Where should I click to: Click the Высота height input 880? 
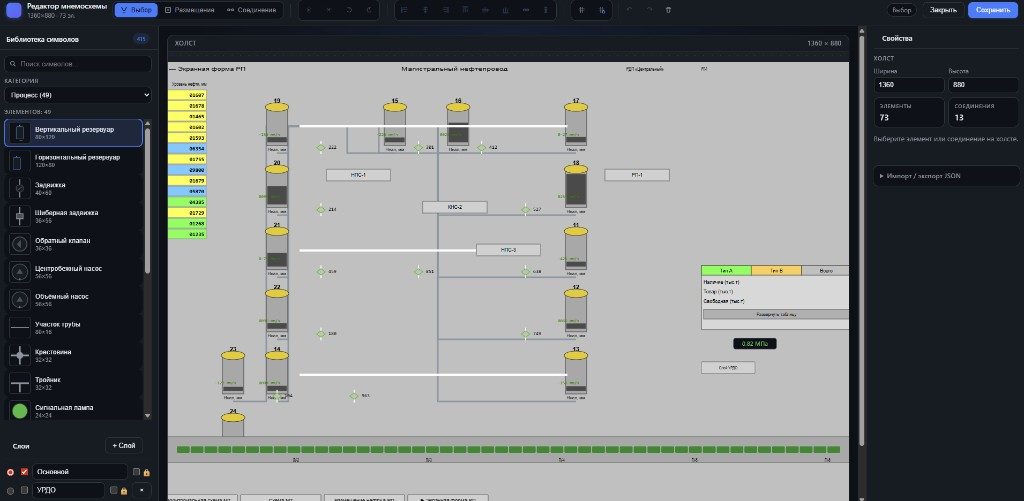[984, 85]
